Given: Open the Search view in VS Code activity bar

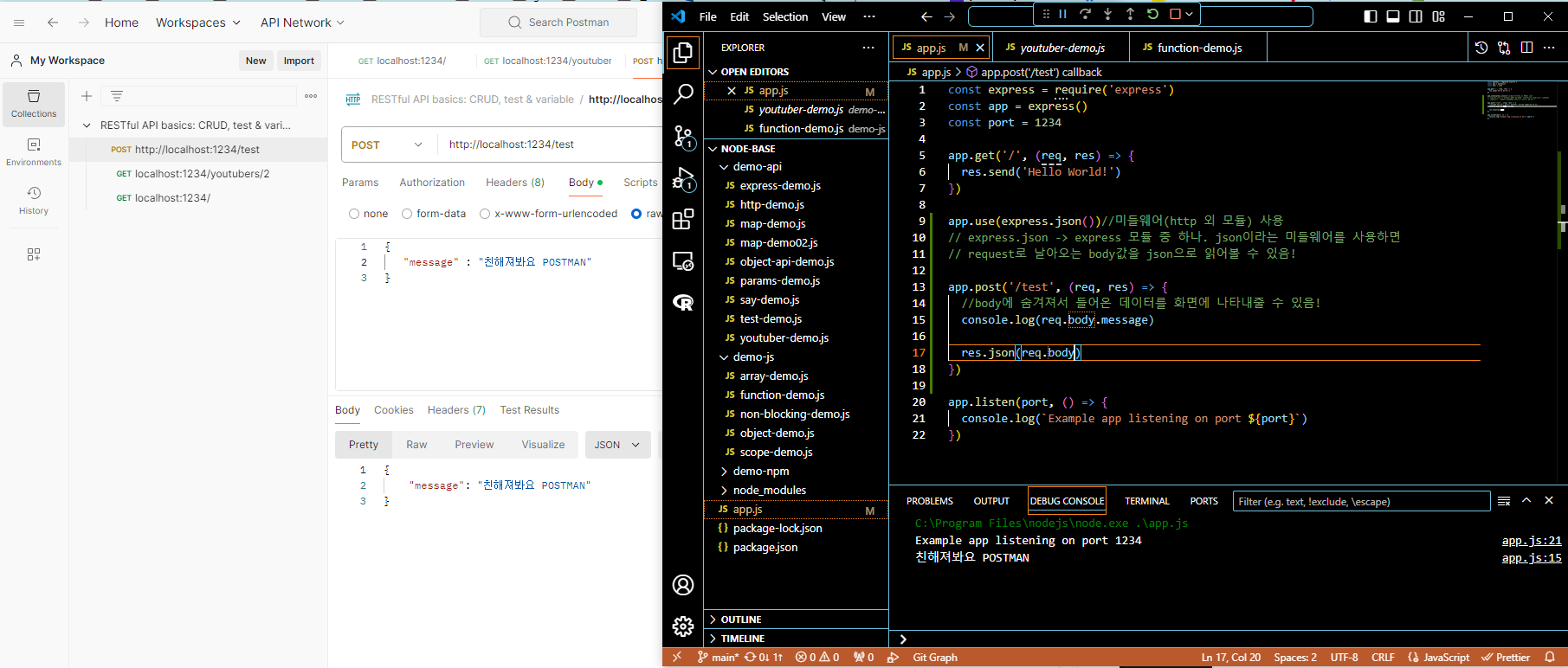Looking at the screenshot, I should (683, 93).
